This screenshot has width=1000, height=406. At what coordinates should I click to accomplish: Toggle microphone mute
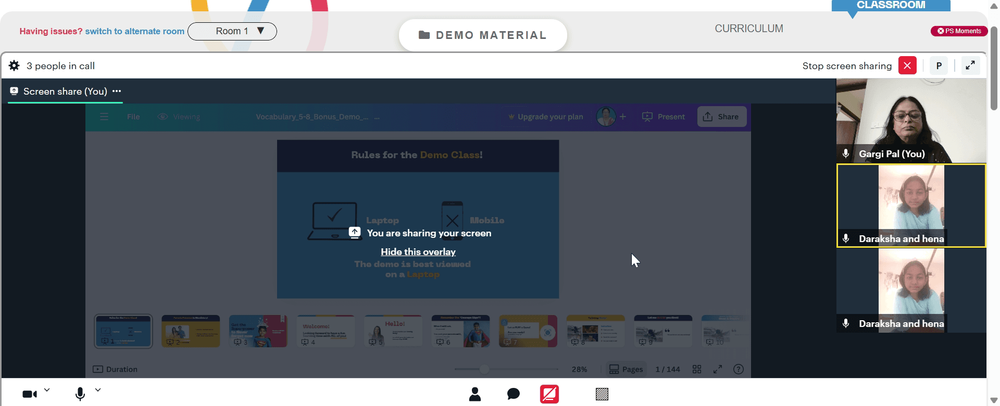(80, 395)
